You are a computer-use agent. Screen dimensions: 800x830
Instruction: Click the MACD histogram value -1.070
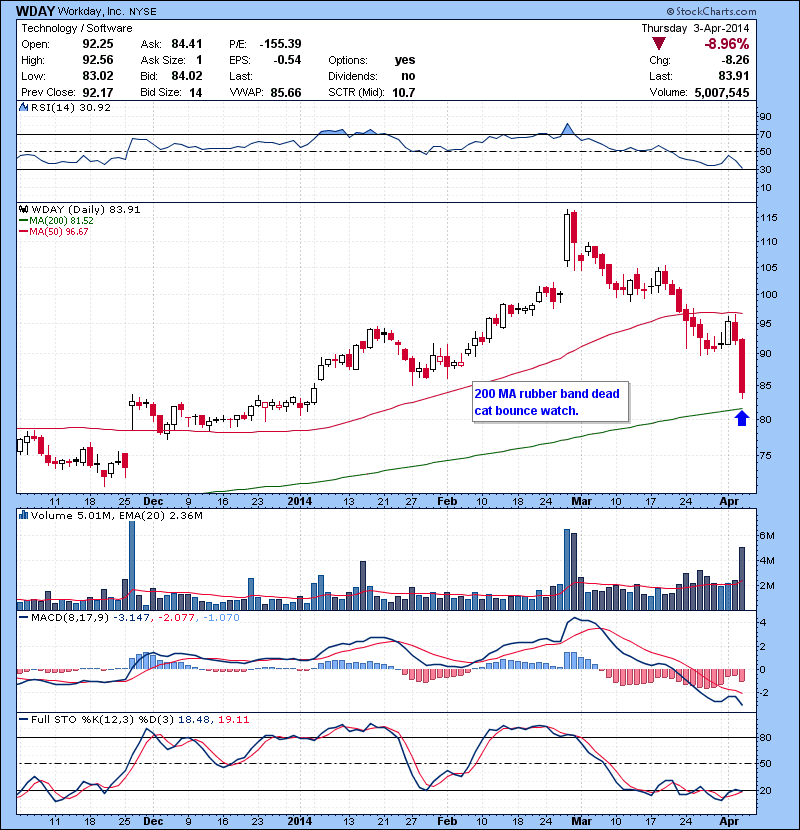click(221, 617)
